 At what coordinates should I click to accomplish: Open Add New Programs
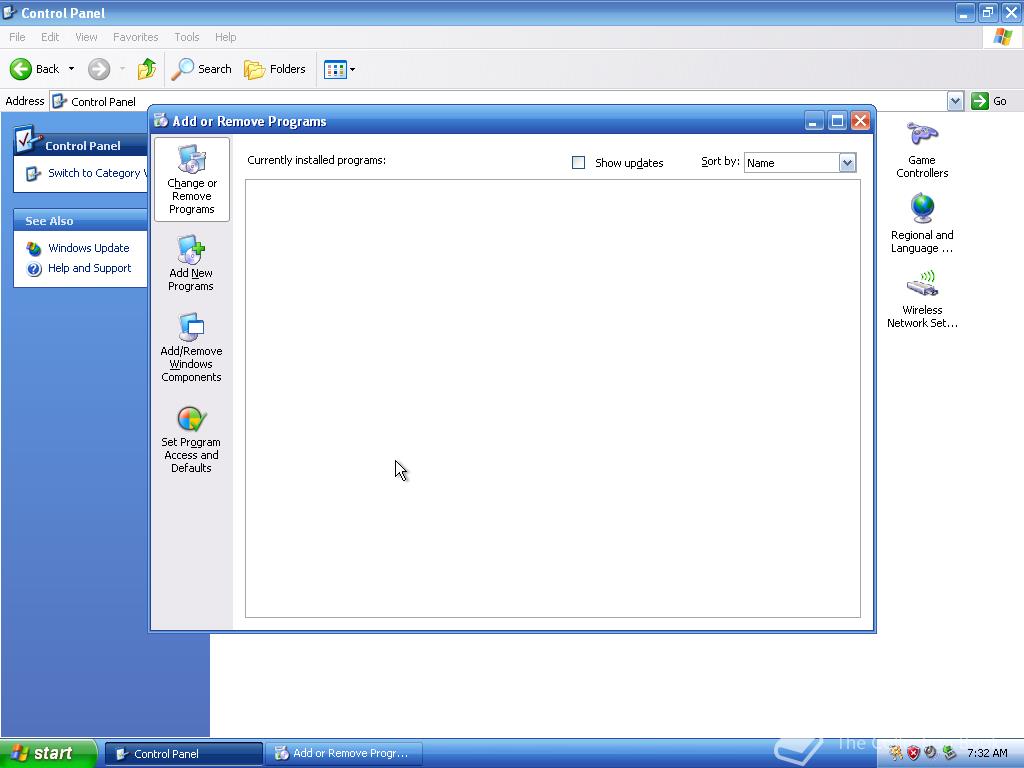pyautogui.click(x=191, y=263)
